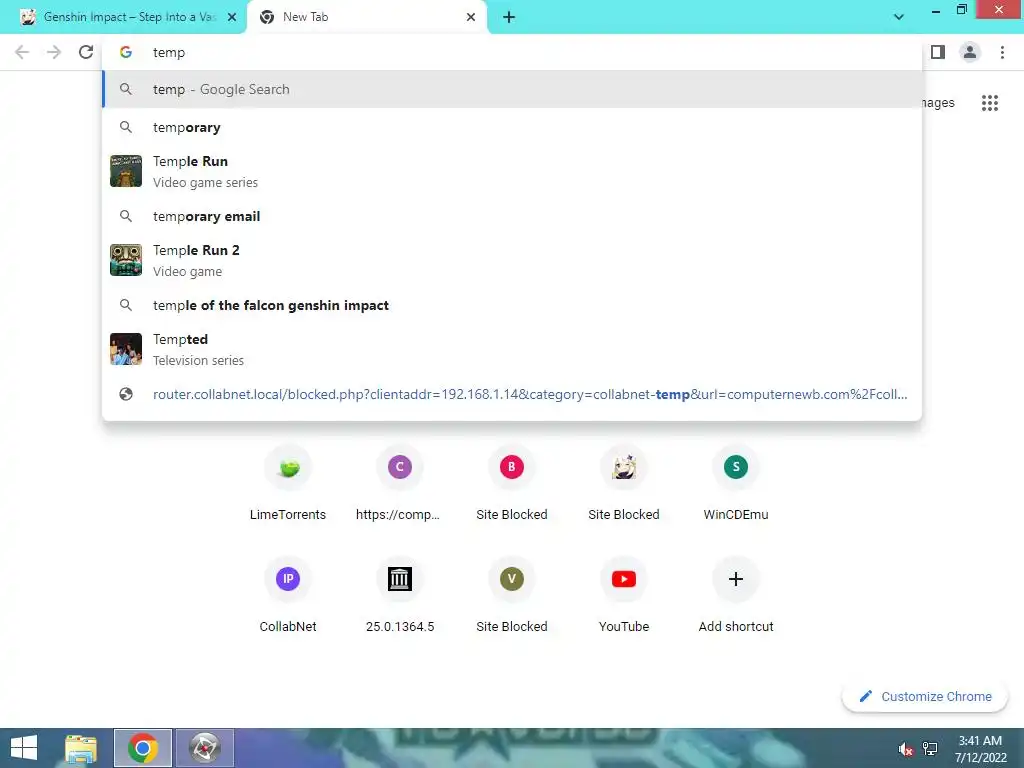Open the profile avatar icon

970,52
